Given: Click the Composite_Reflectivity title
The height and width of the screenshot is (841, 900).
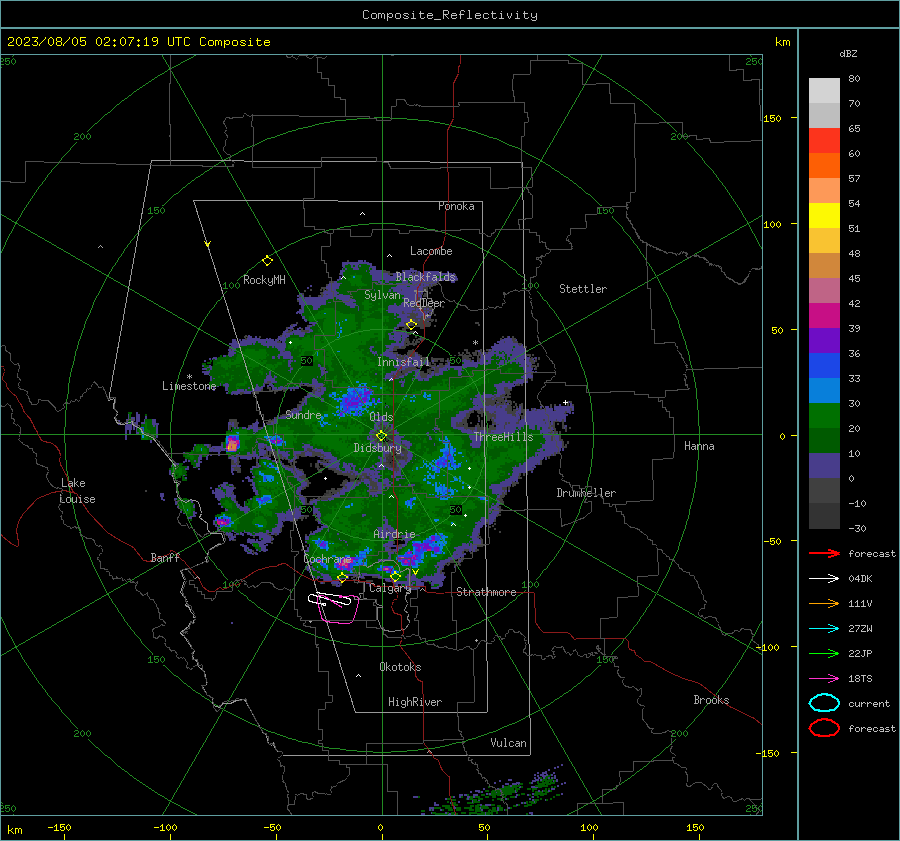Looking at the screenshot, I should (449, 15).
